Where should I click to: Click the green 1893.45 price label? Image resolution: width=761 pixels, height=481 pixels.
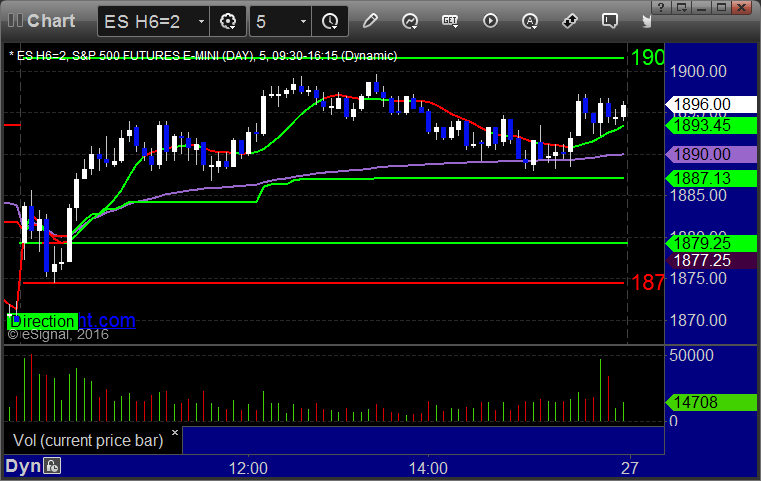(x=711, y=126)
